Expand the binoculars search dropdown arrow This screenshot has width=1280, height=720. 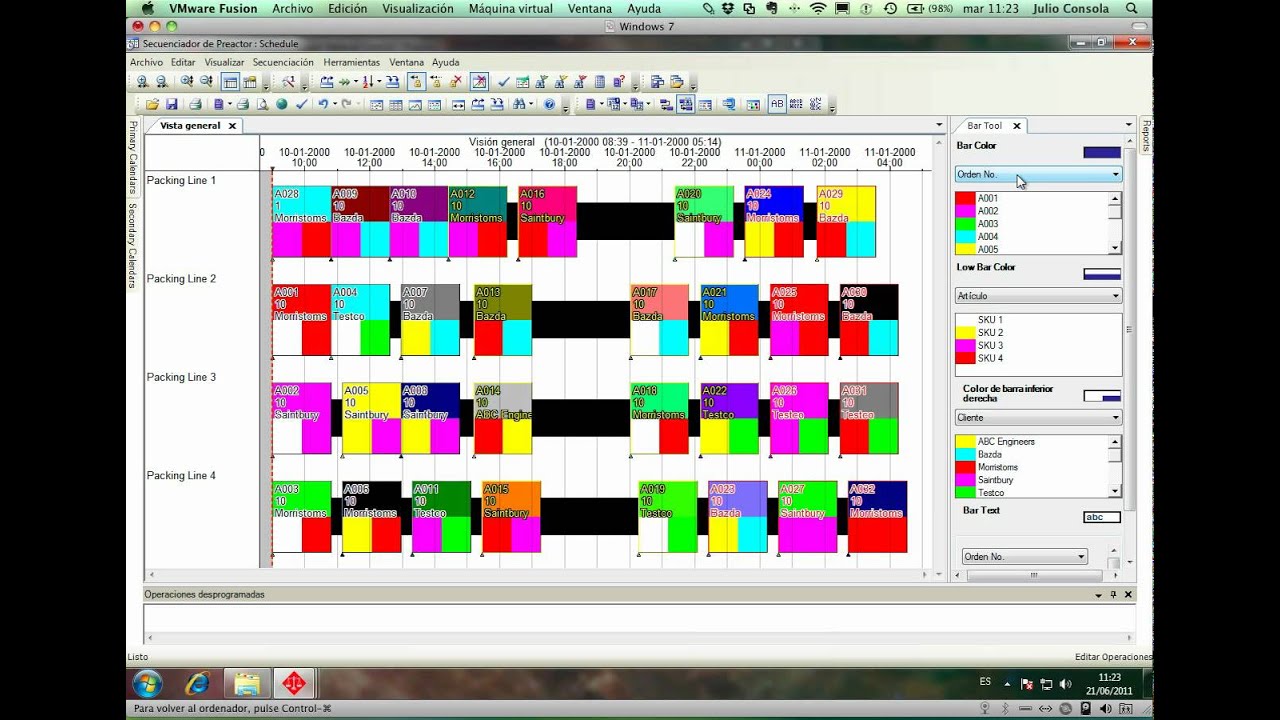tap(531, 104)
